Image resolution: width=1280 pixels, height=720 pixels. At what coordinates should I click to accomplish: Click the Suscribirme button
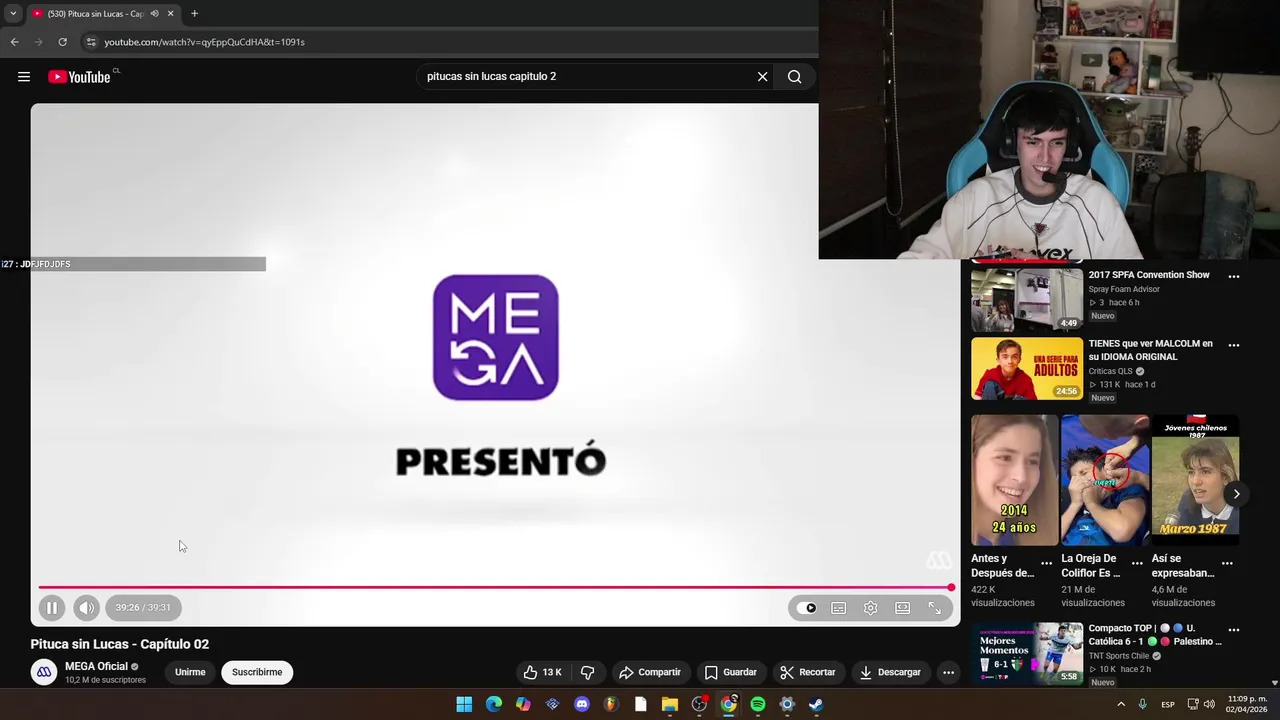pos(257,672)
